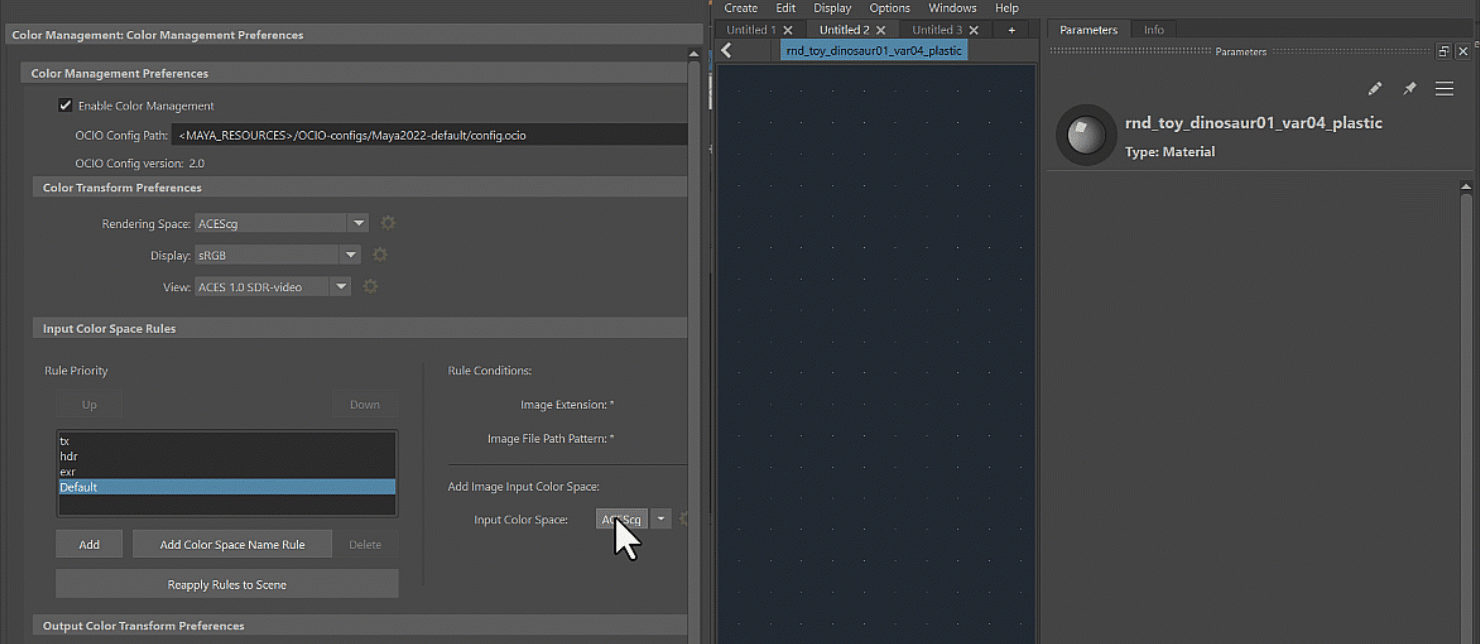Click the gear icon beside the View setting
Screen dimensions: 1480x644
pos(369,286)
